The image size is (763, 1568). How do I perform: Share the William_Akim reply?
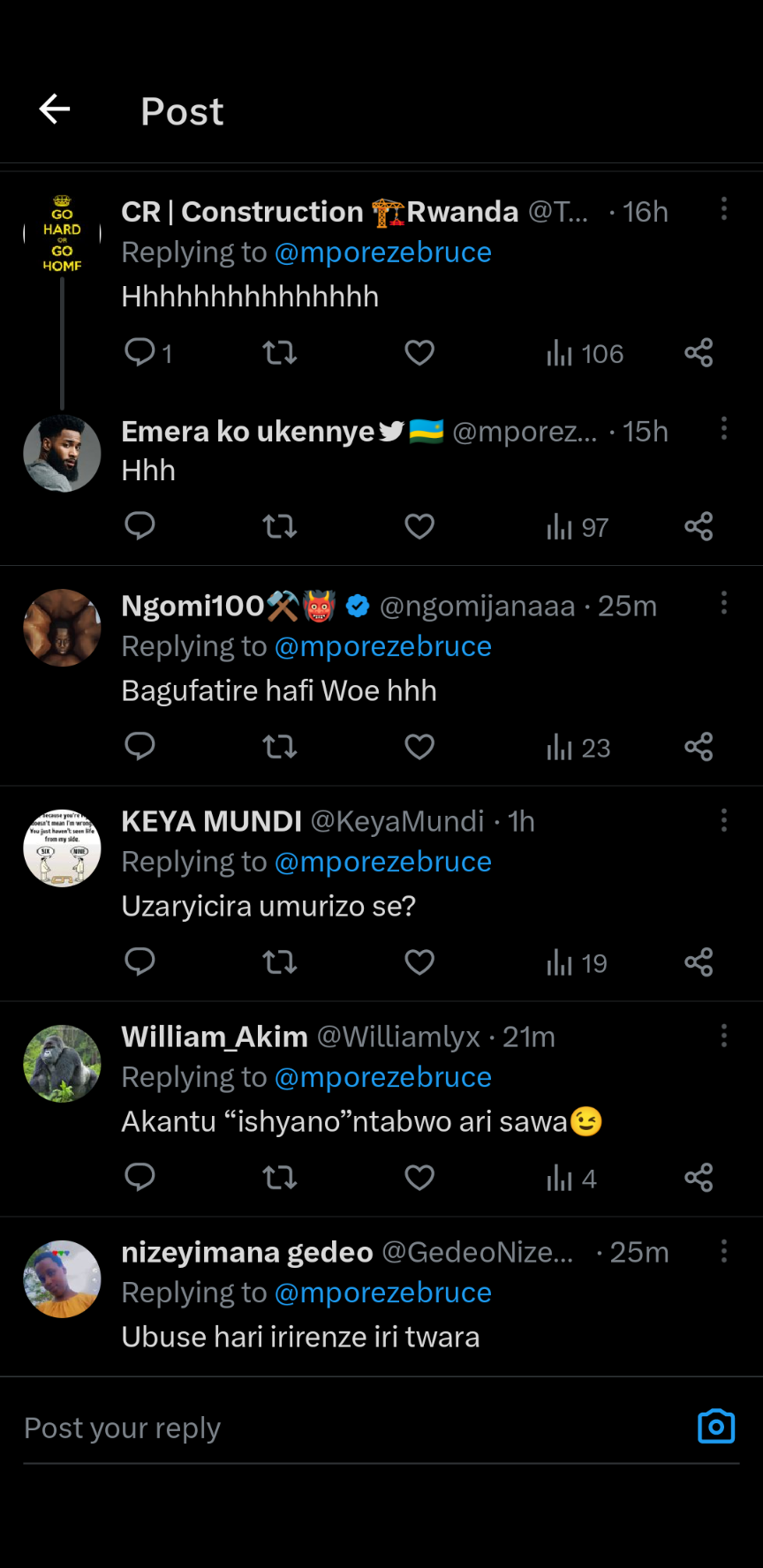click(699, 1178)
